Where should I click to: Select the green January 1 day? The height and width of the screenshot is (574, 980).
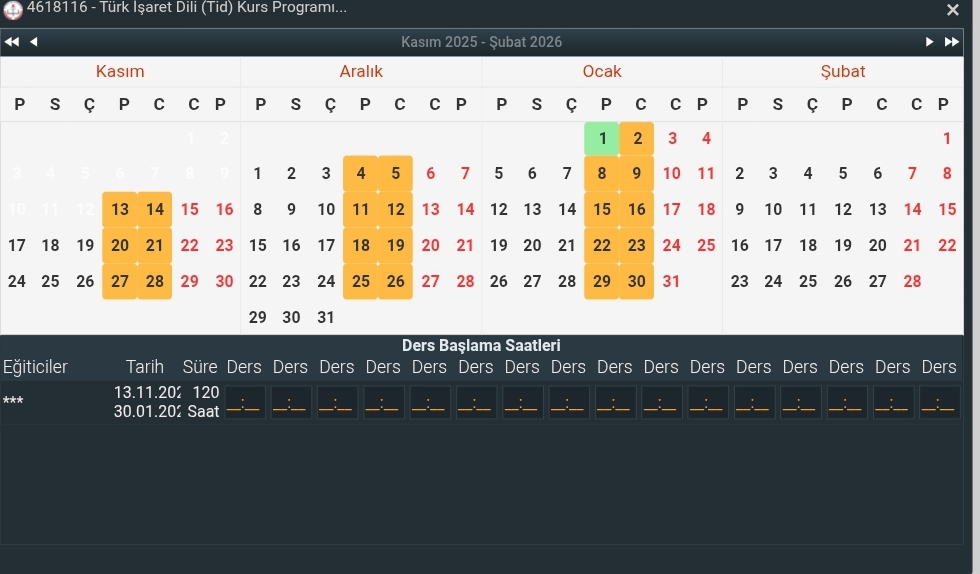click(602, 138)
